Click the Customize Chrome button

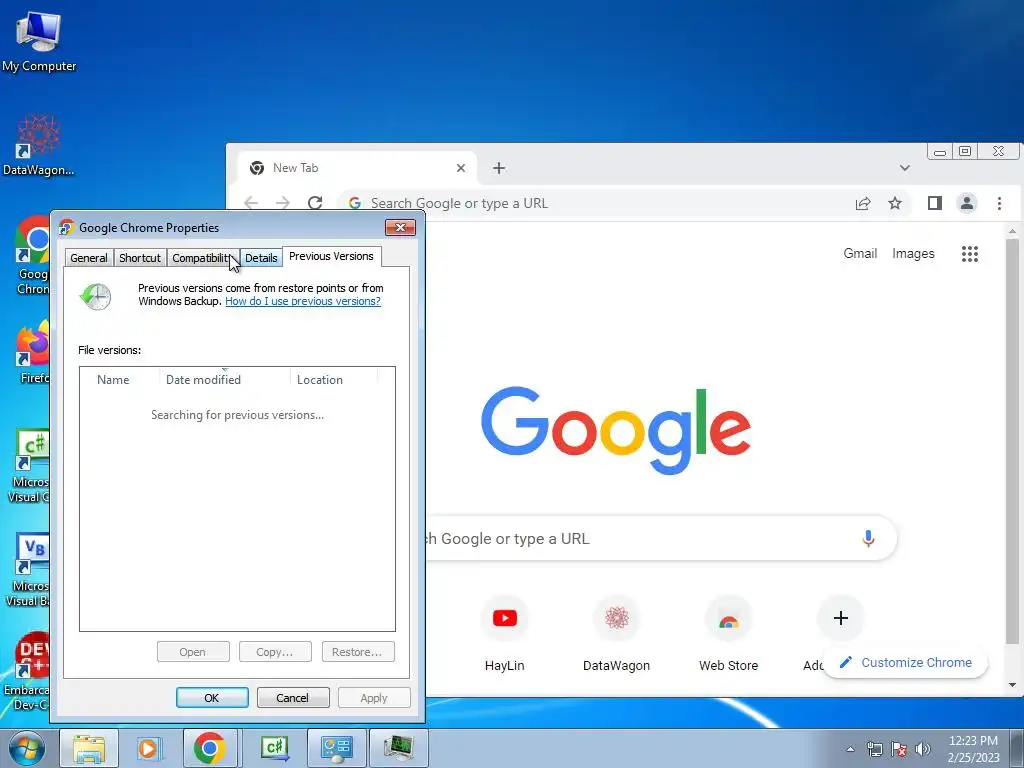click(x=905, y=662)
